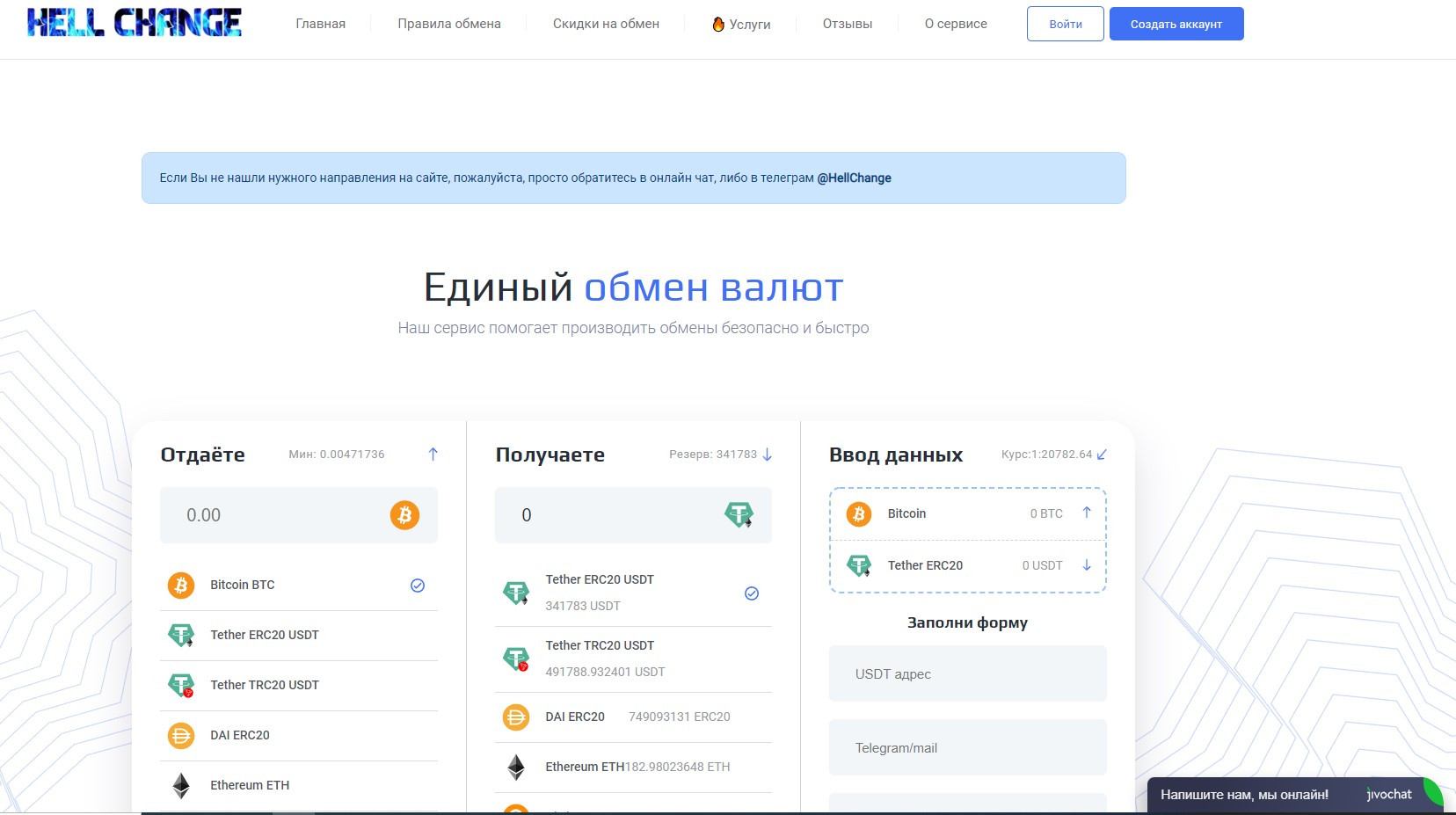Click the Bitcoin BTC coin icon in Отдаёте list
The image size is (1456, 815).
[x=181, y=585]
